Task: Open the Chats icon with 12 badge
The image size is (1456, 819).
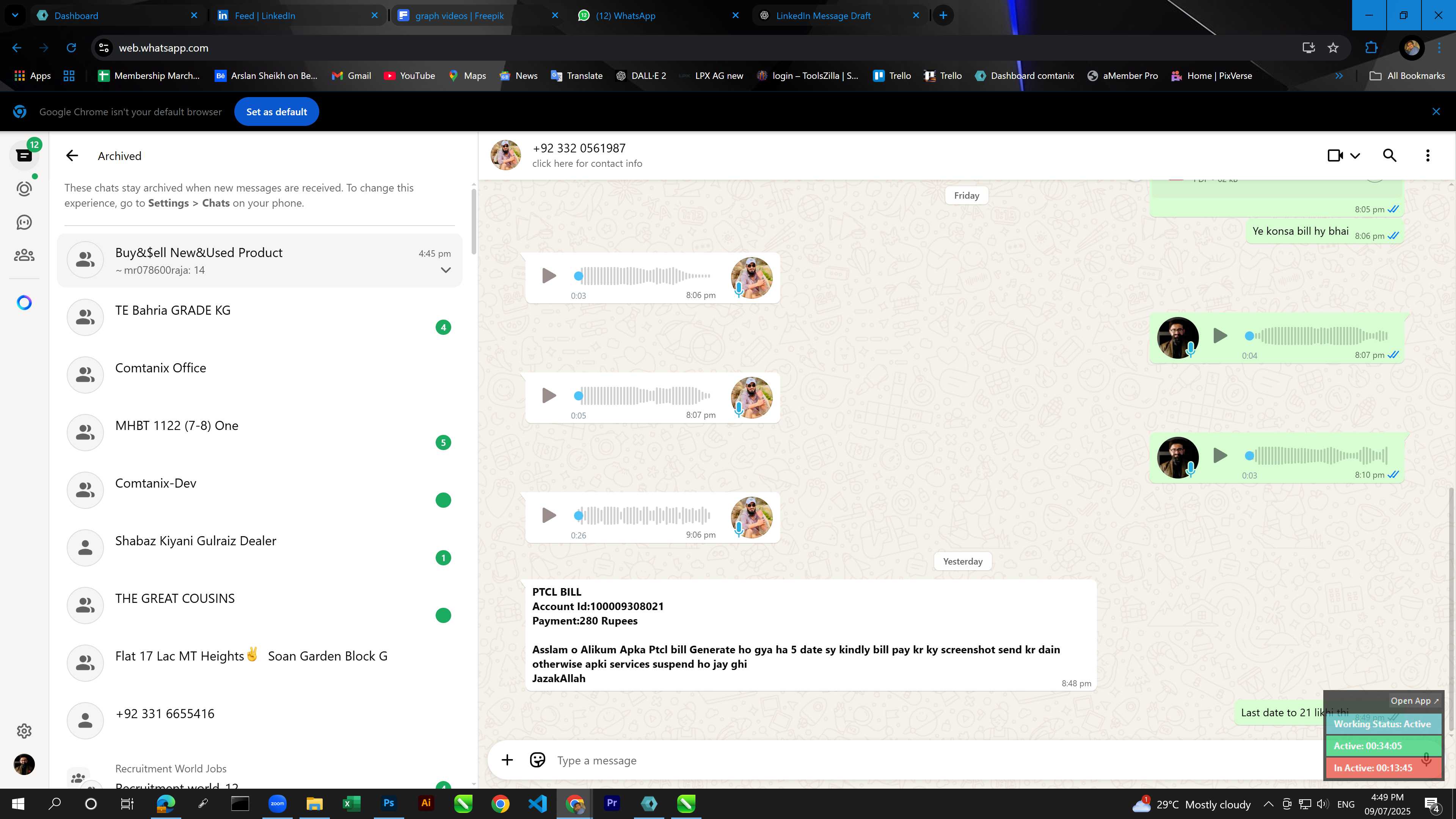Action: point(24,155)
